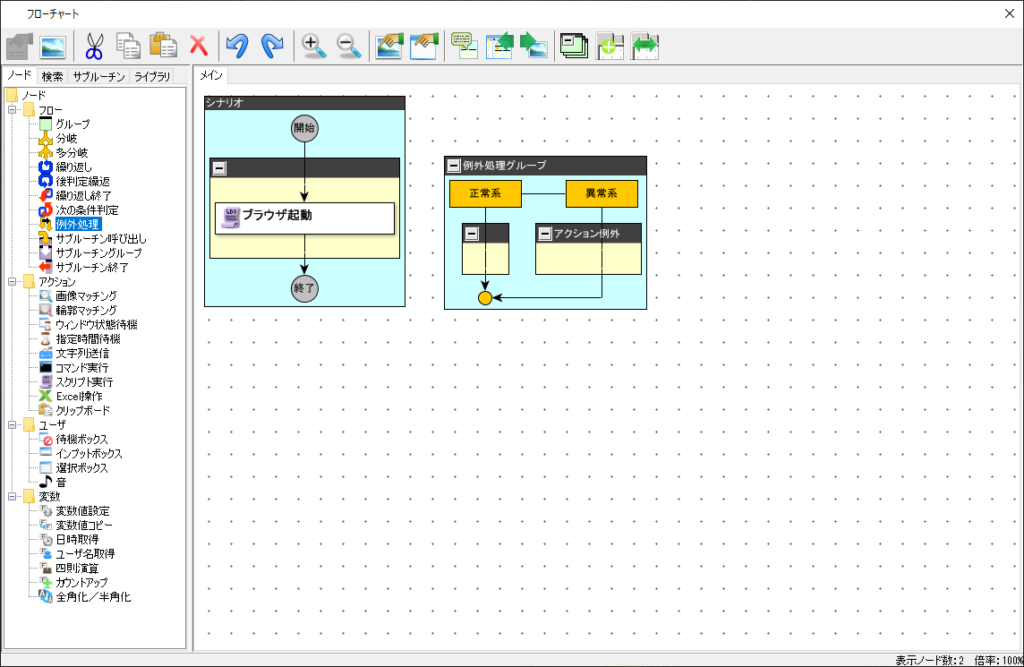This screenshot has height=667, width=1024.
Task: Select the 後判定繰返 node item
Action: 82,182
